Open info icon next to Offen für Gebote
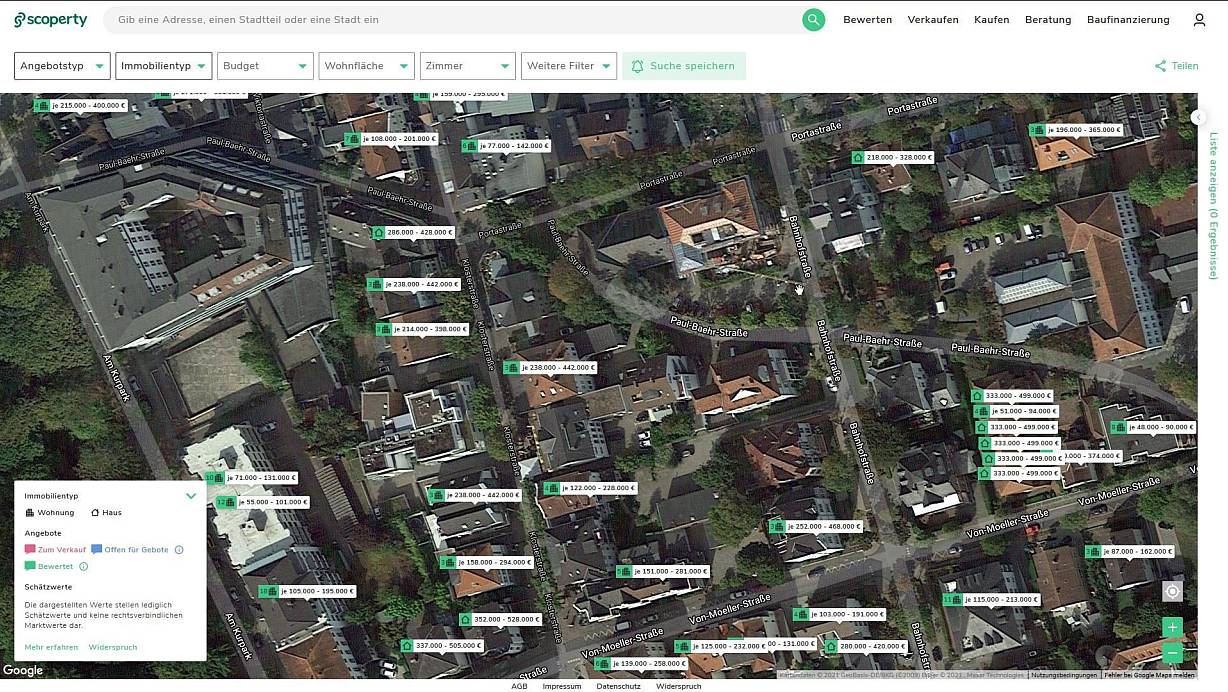This screenshot has height=692, width=1228. [x=179, y=549]
